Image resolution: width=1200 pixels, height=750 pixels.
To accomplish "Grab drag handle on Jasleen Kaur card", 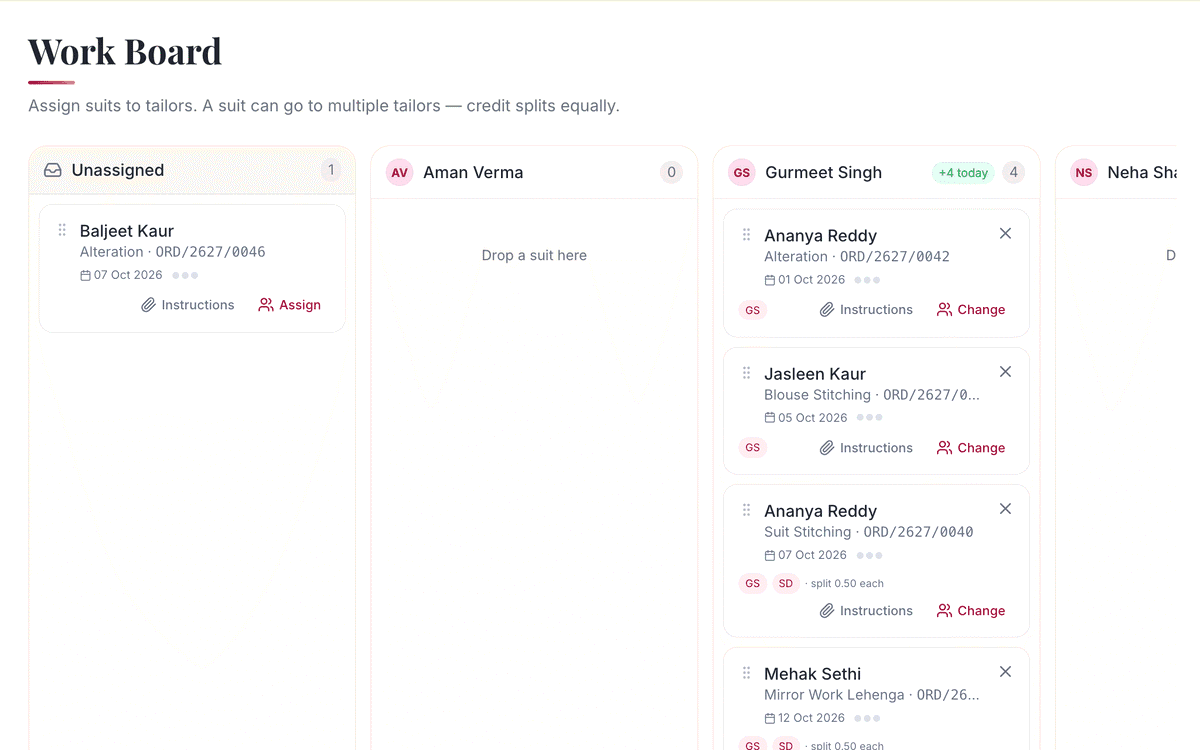I will (746, 373).
